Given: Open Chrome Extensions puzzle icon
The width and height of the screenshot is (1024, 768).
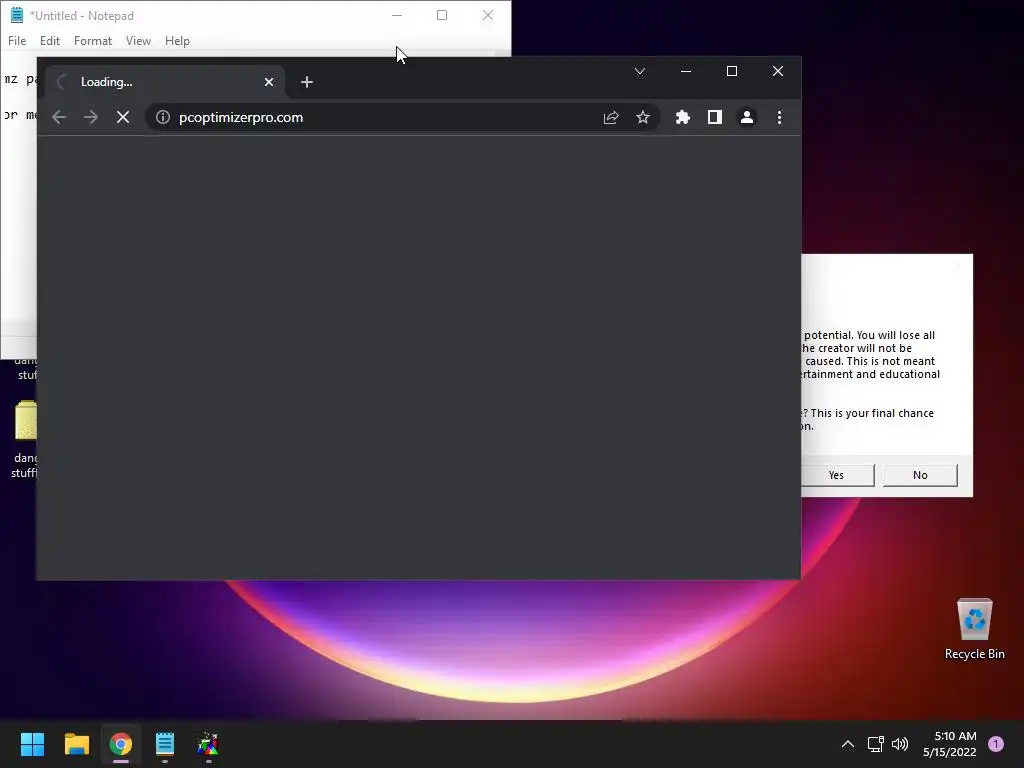Looking at the screenshot, I should coord(682,118).
